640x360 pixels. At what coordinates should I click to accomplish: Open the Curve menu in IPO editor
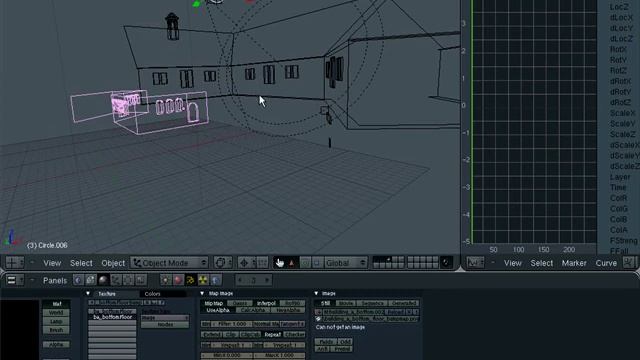pyautogui.click(x=606, y=263)
